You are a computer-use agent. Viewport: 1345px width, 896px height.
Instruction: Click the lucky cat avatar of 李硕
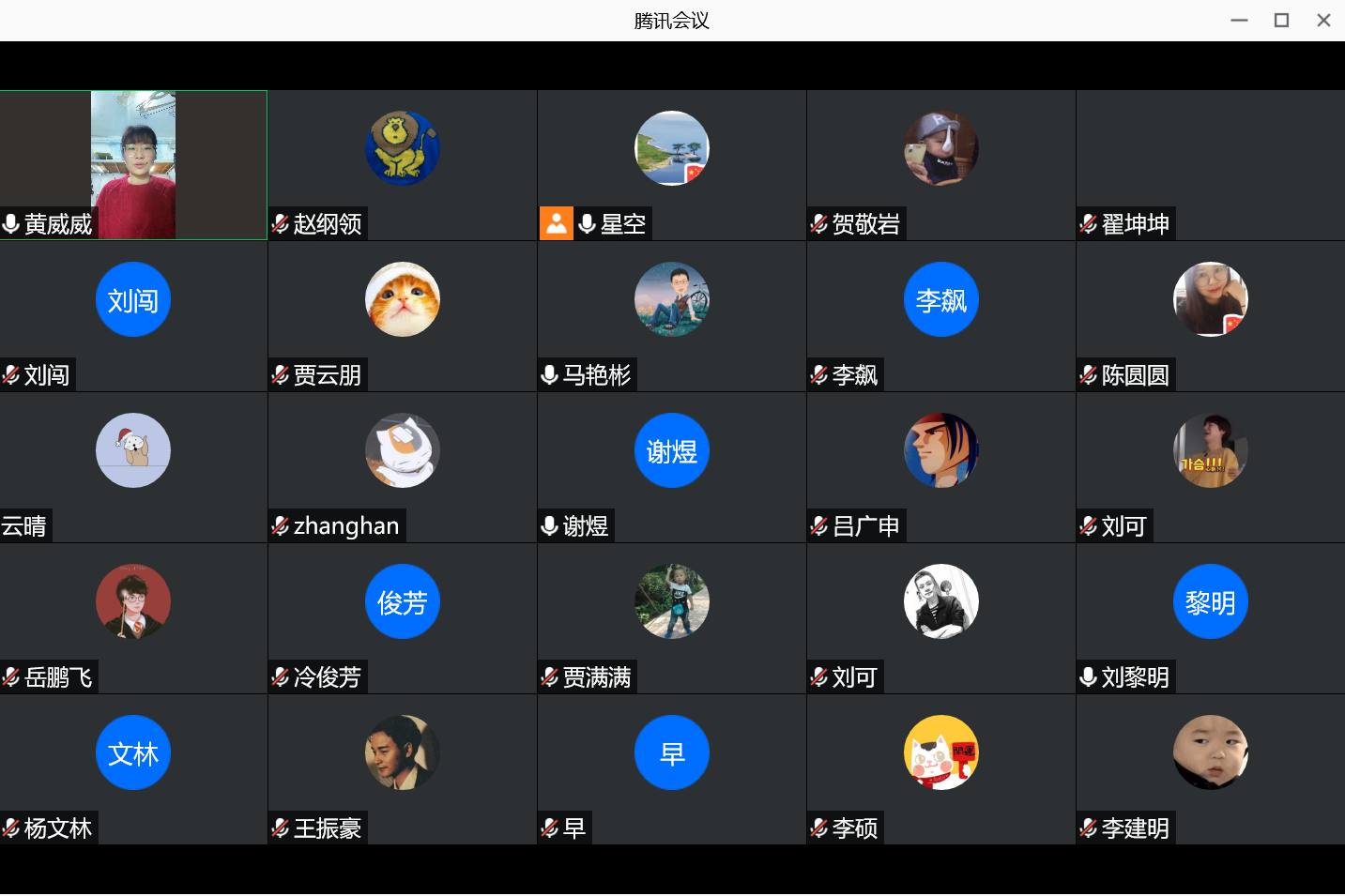pos(941,752)
